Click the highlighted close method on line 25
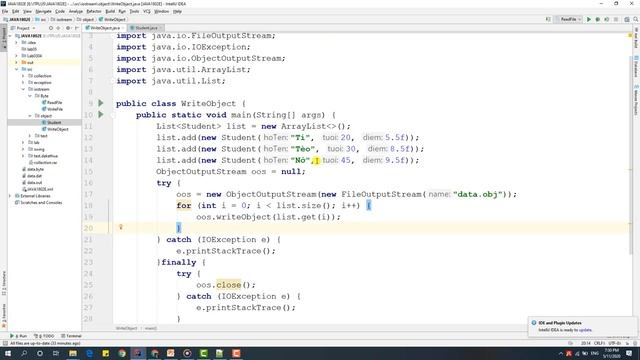 (x=229, y=285)
